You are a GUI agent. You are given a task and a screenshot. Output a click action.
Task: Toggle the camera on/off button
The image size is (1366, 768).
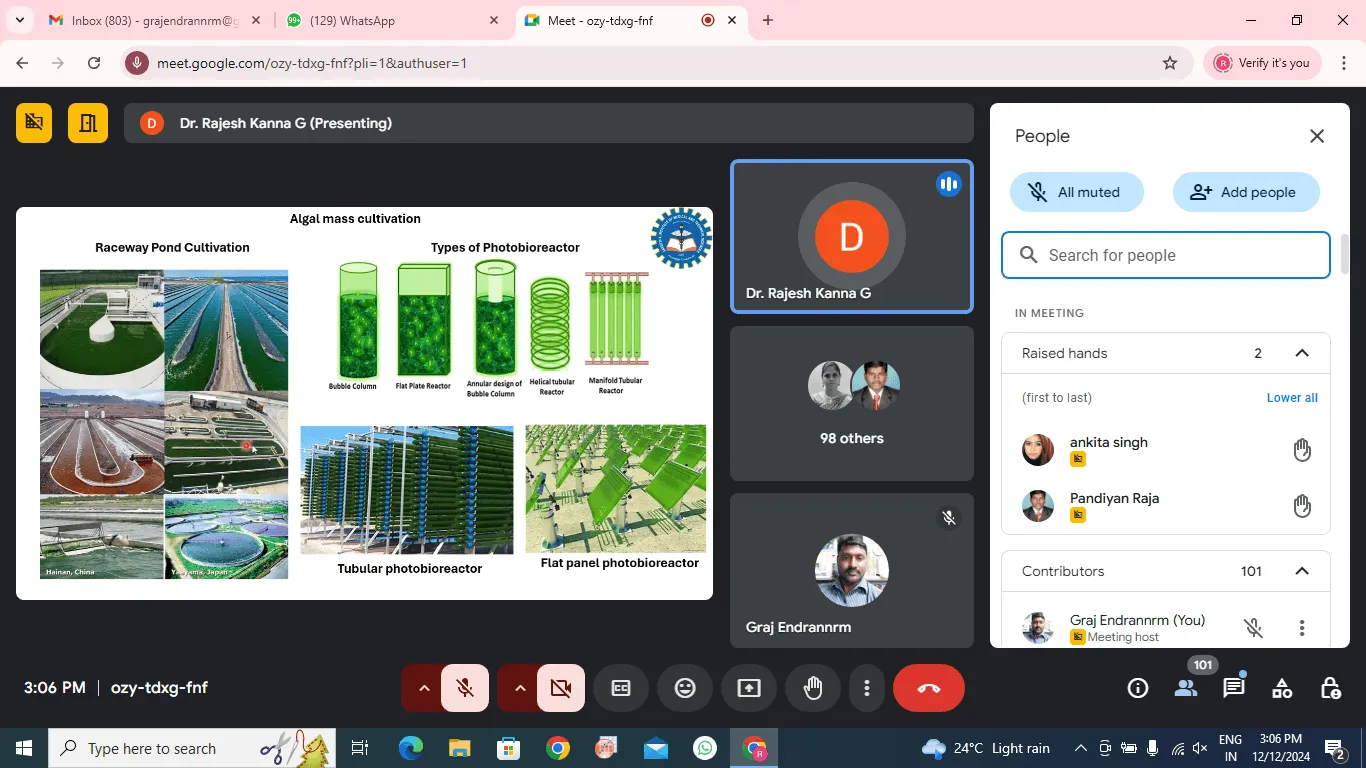click(561, 688)
